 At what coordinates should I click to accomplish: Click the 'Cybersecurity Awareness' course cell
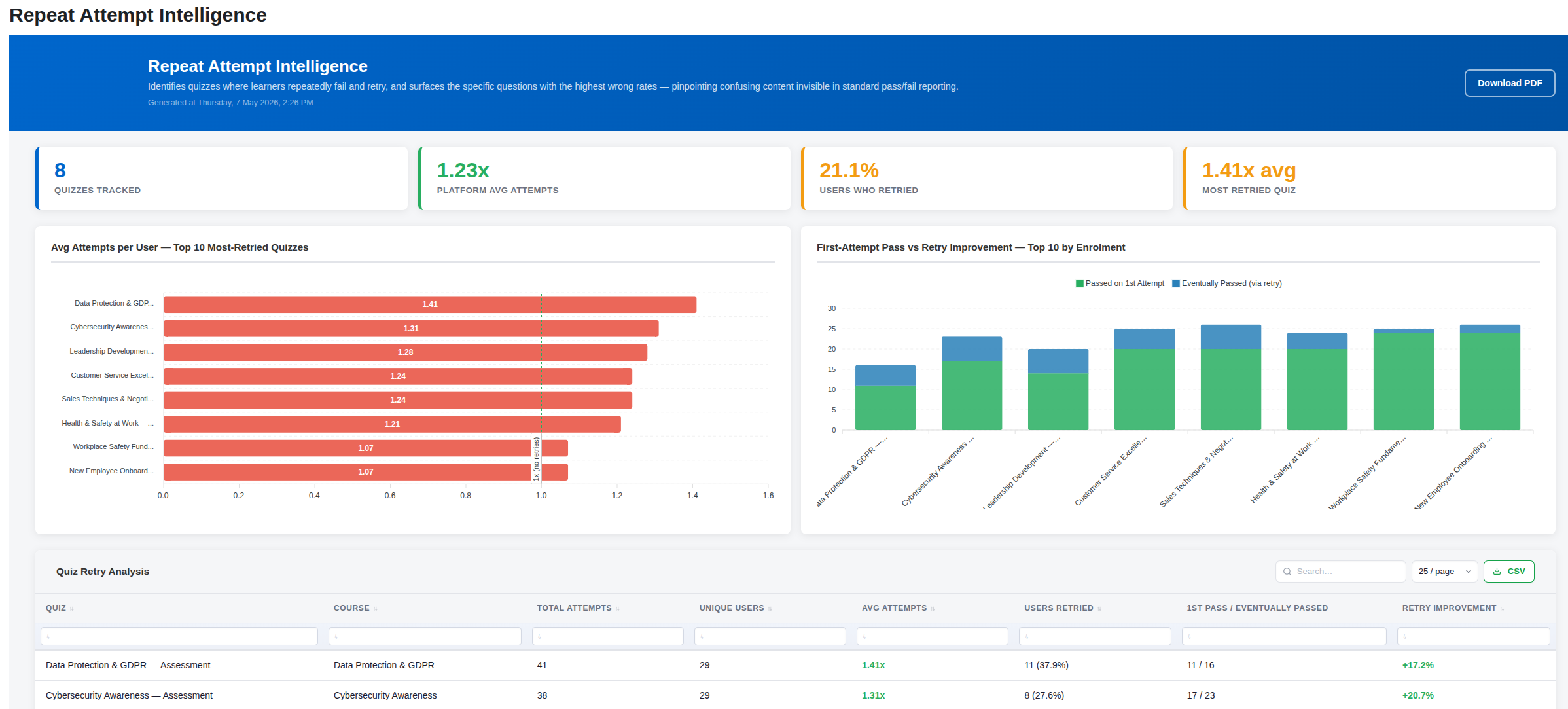tap(385, 695)
